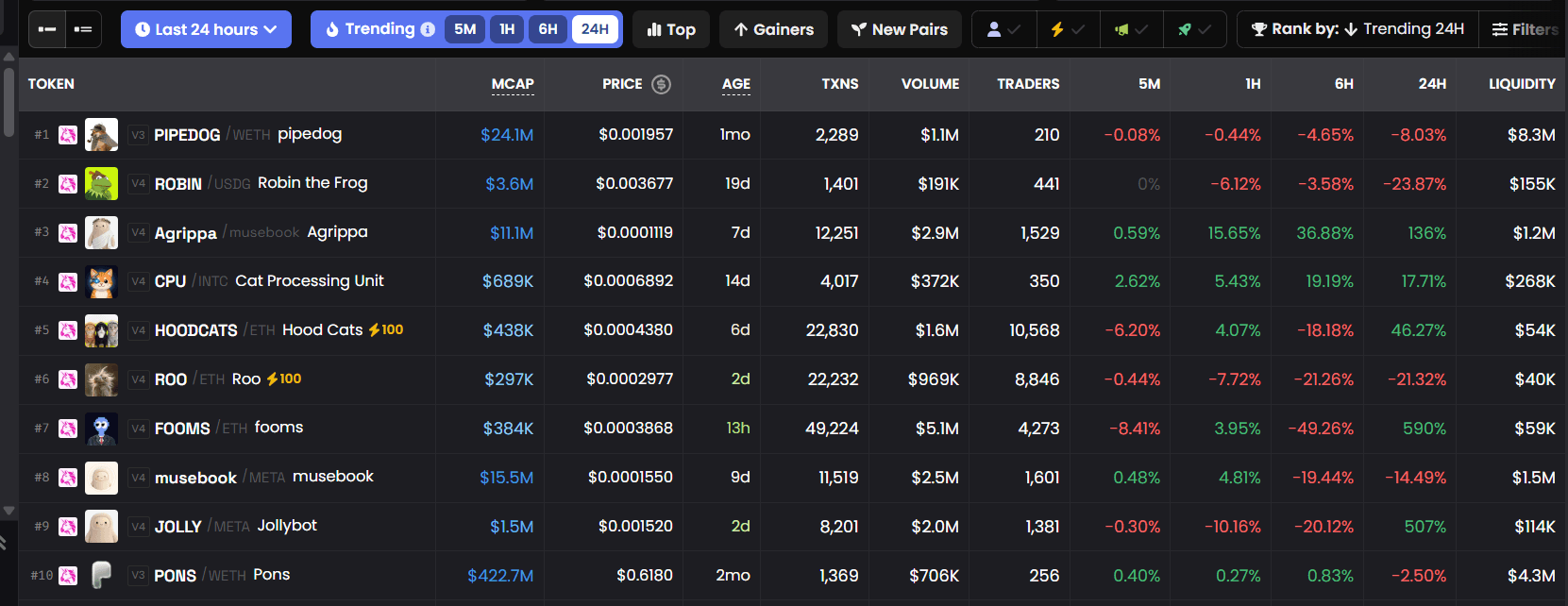This screenshot has width=1568, height=606.
Task: Sort by the AGE column header
Action: [x=736, y=84]
